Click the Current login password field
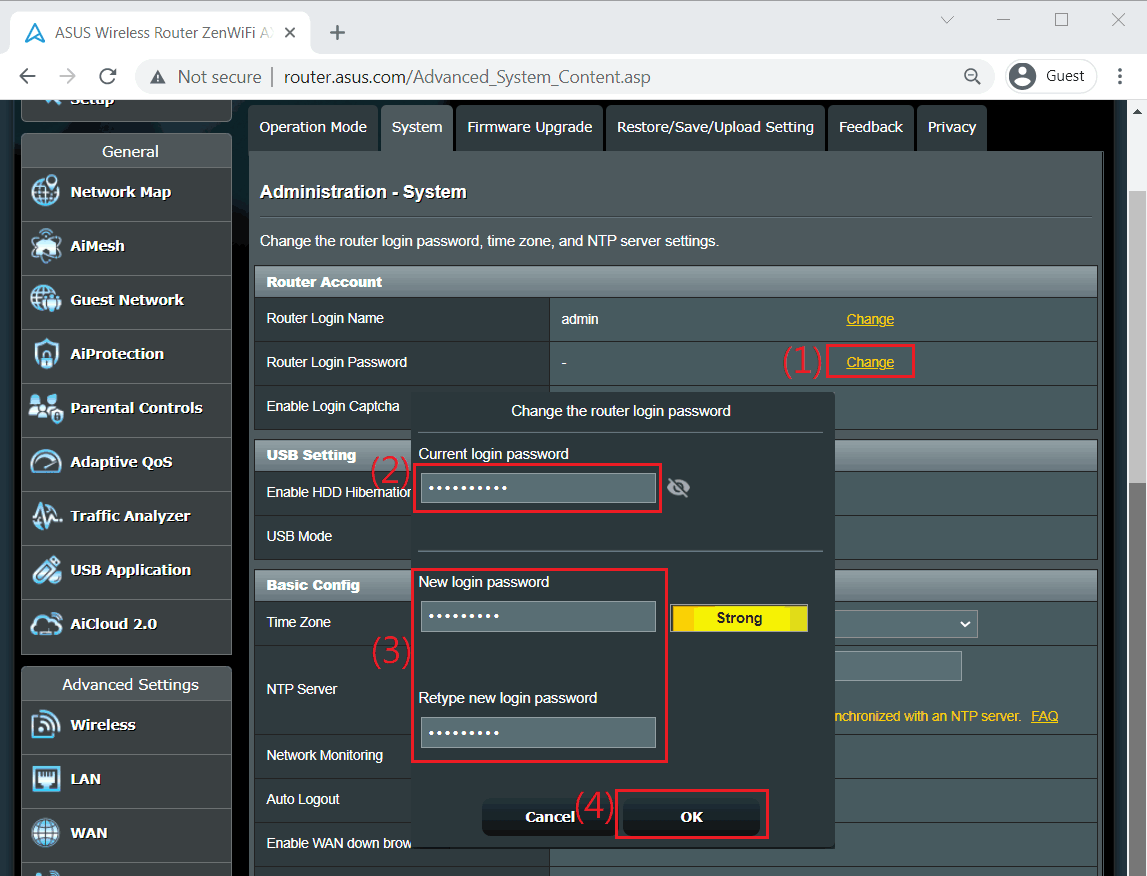This screenshot has height=876, width=1147. click(x=538, y=488)
